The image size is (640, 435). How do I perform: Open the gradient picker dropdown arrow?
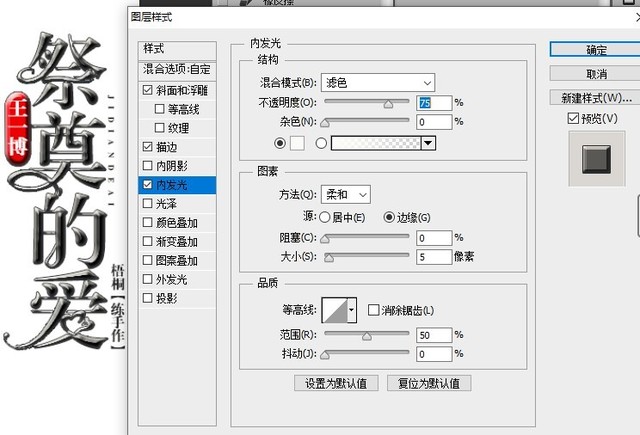pos(428,143)
